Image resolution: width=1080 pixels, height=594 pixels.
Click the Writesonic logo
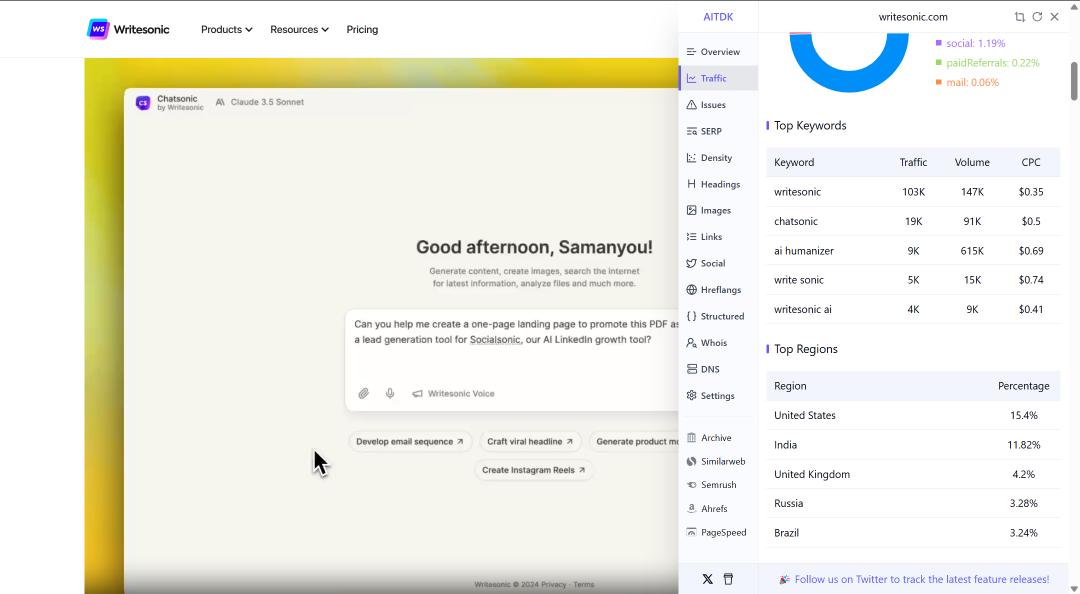(128, 29)
